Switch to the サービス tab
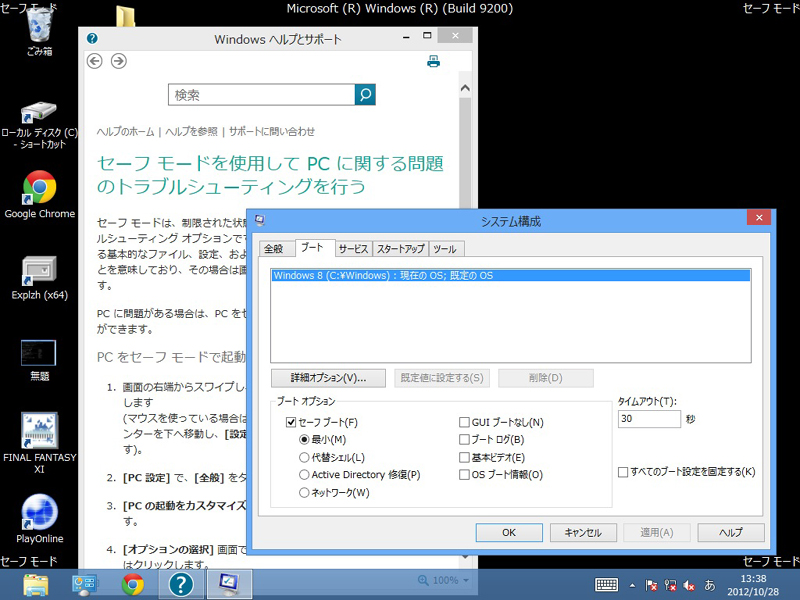This screenshot has width=800, height=600. [x=353, y=248]
